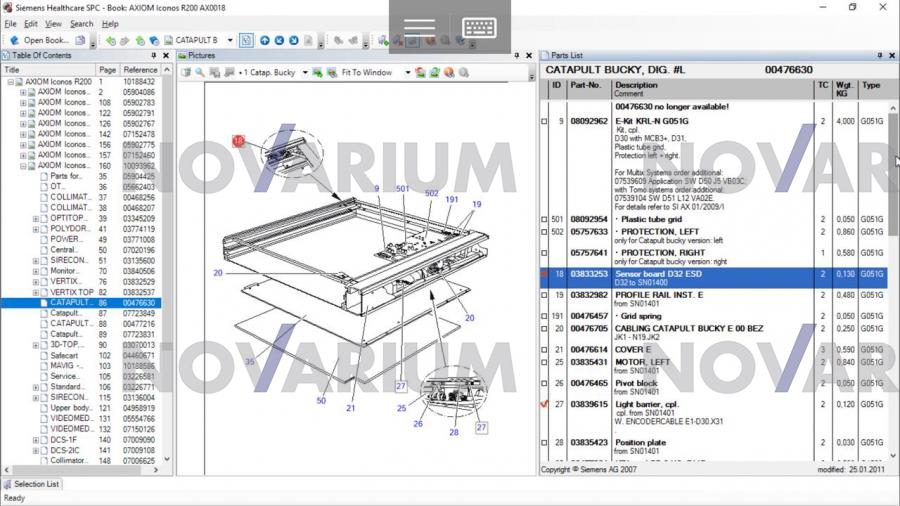Close the Pictures panel
This screenshot has height=506, width=900.
coord(529,56)
